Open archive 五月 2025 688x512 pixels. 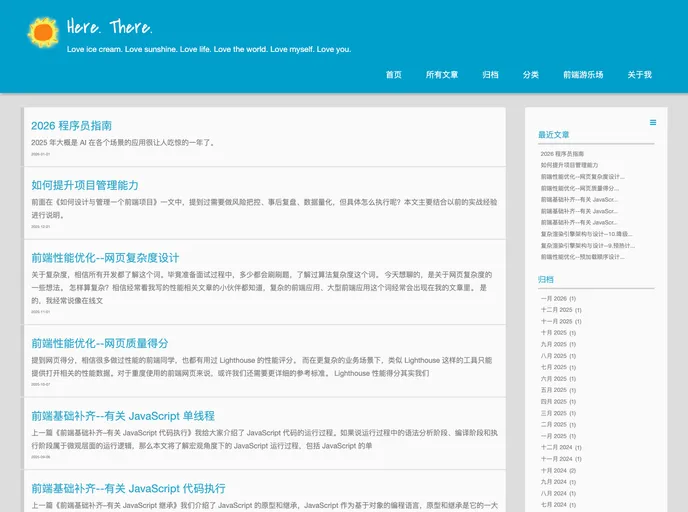click(x=554, y=390)
